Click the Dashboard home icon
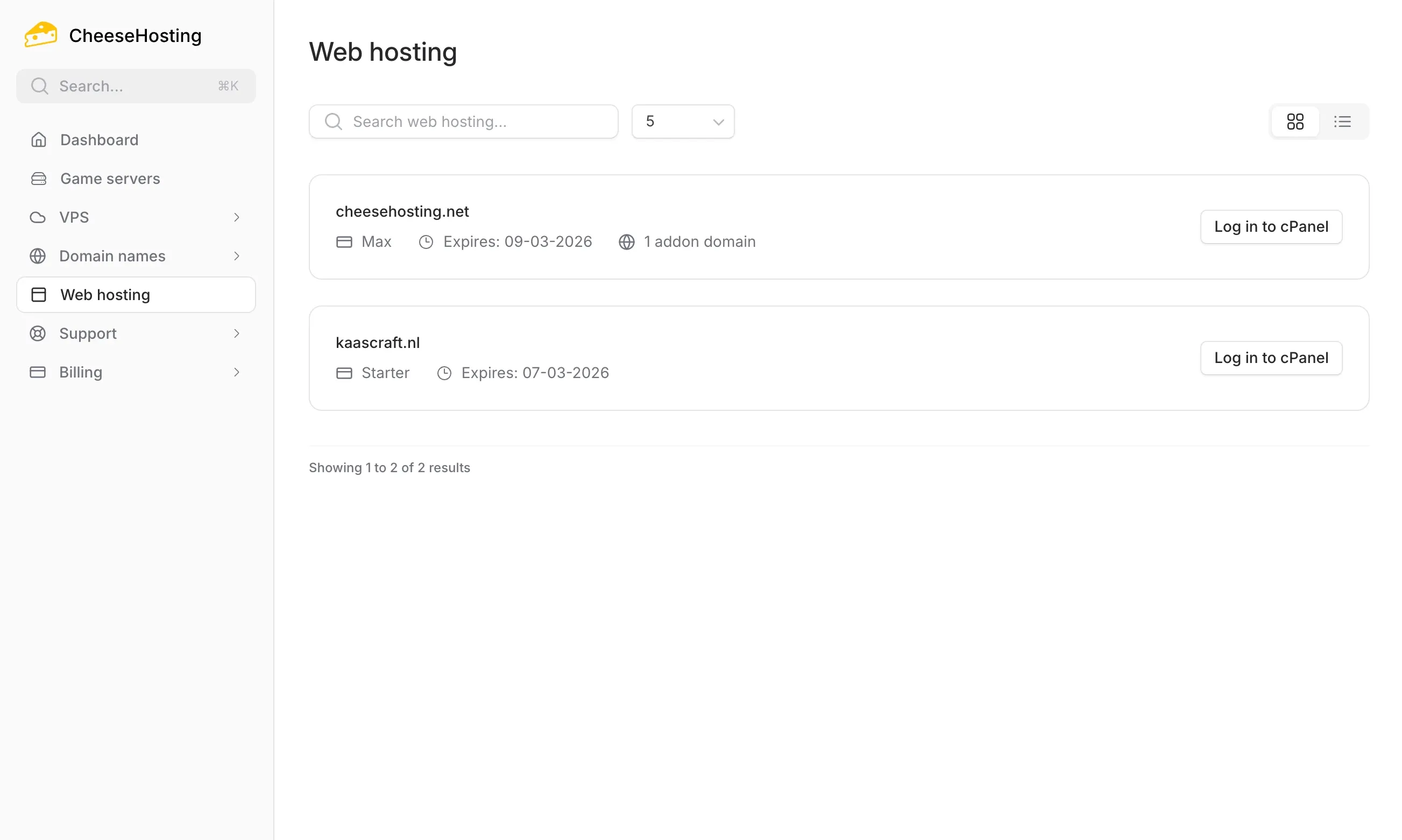The width and height of the screenshot is (1402, 840). [x=39, y=139]
